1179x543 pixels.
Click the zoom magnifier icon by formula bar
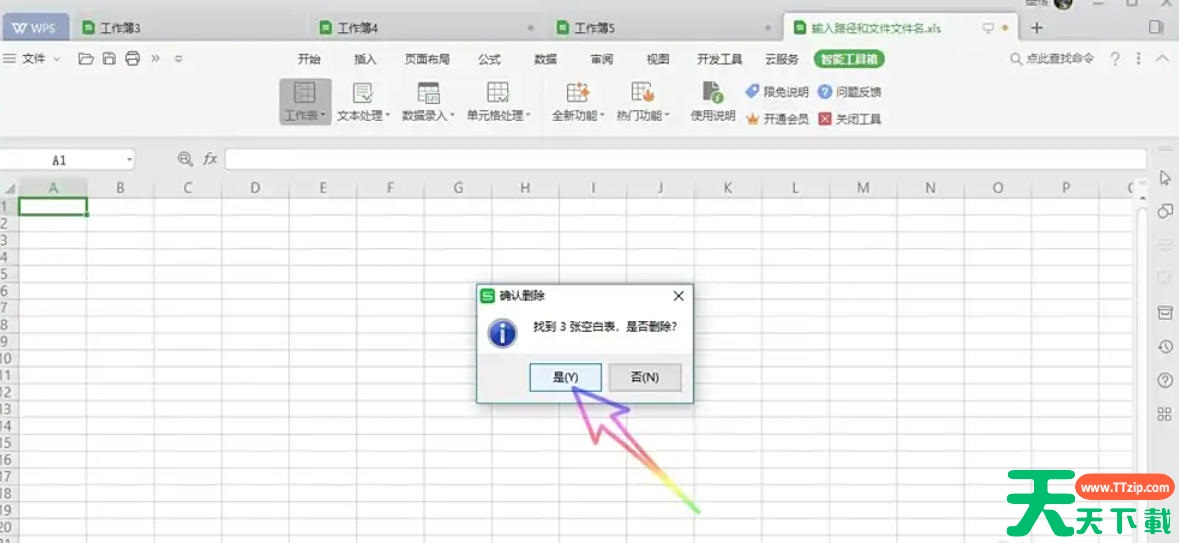click(x=185, y=159)
